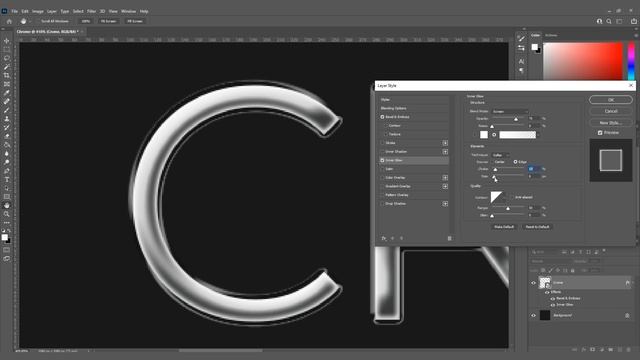The height and width of the screenshot is (360, 640).
Task: Click OK in Layer Style dialog
Action: pyautogui.click(x=611, y=100)
